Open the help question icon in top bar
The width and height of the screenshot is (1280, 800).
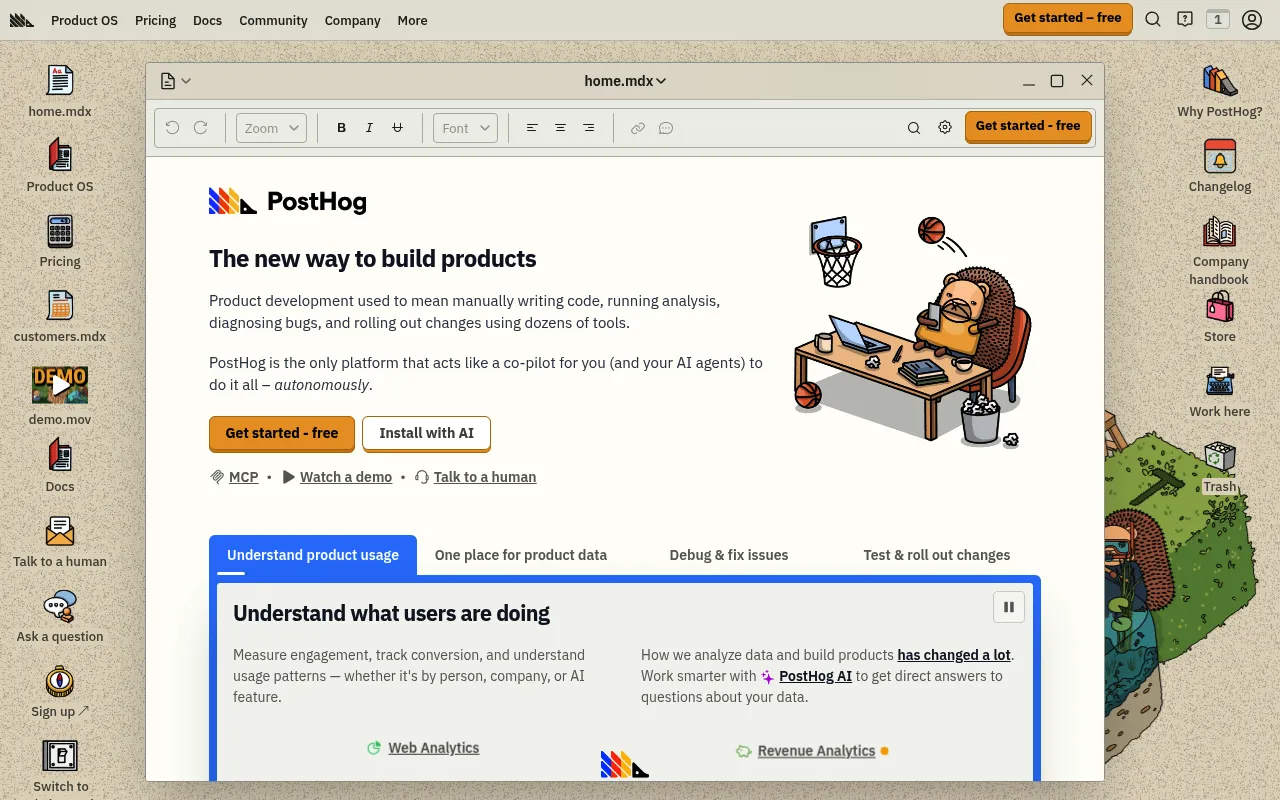1185,19
